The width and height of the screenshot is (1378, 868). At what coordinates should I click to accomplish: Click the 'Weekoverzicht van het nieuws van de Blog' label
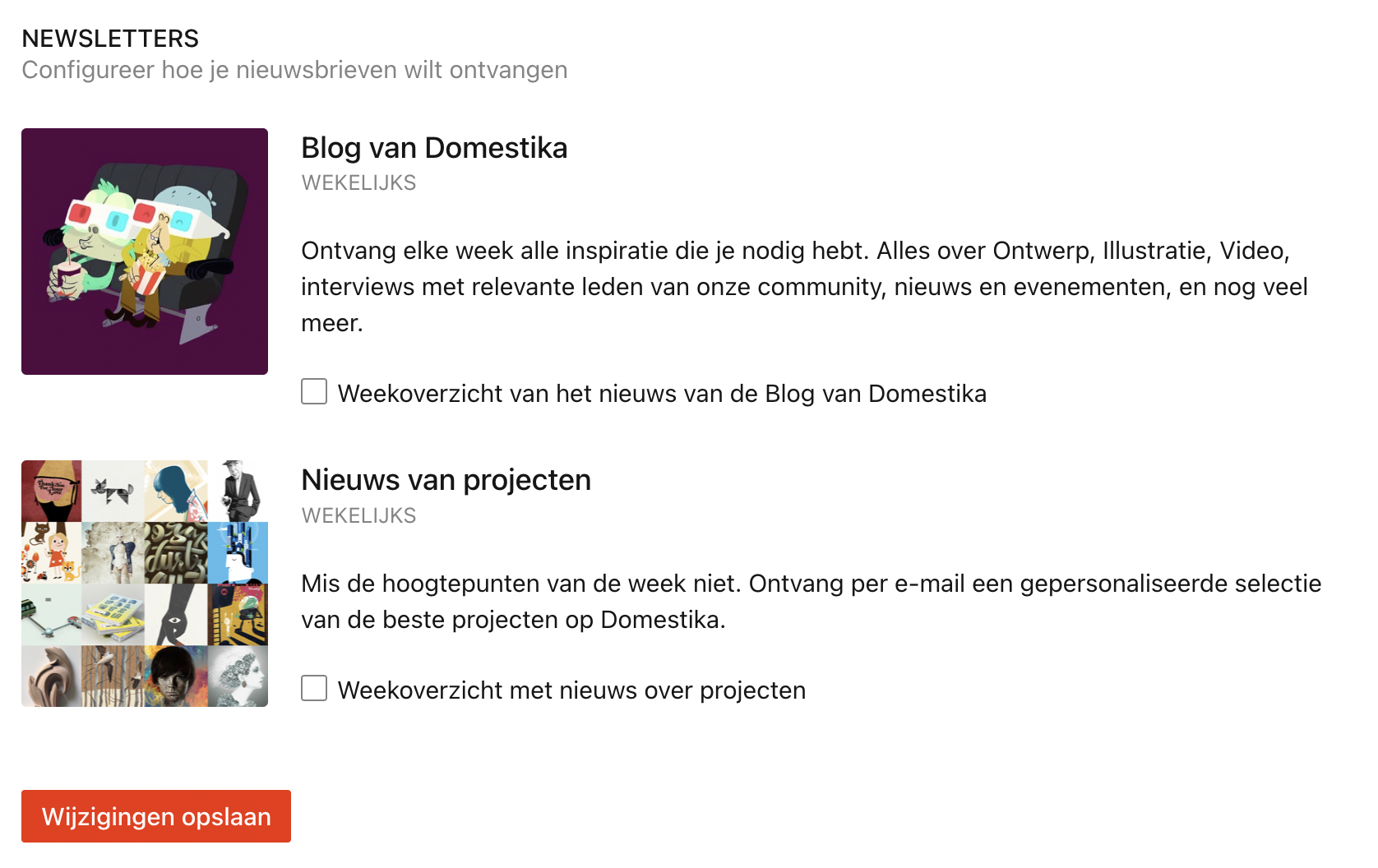point(662,394)
